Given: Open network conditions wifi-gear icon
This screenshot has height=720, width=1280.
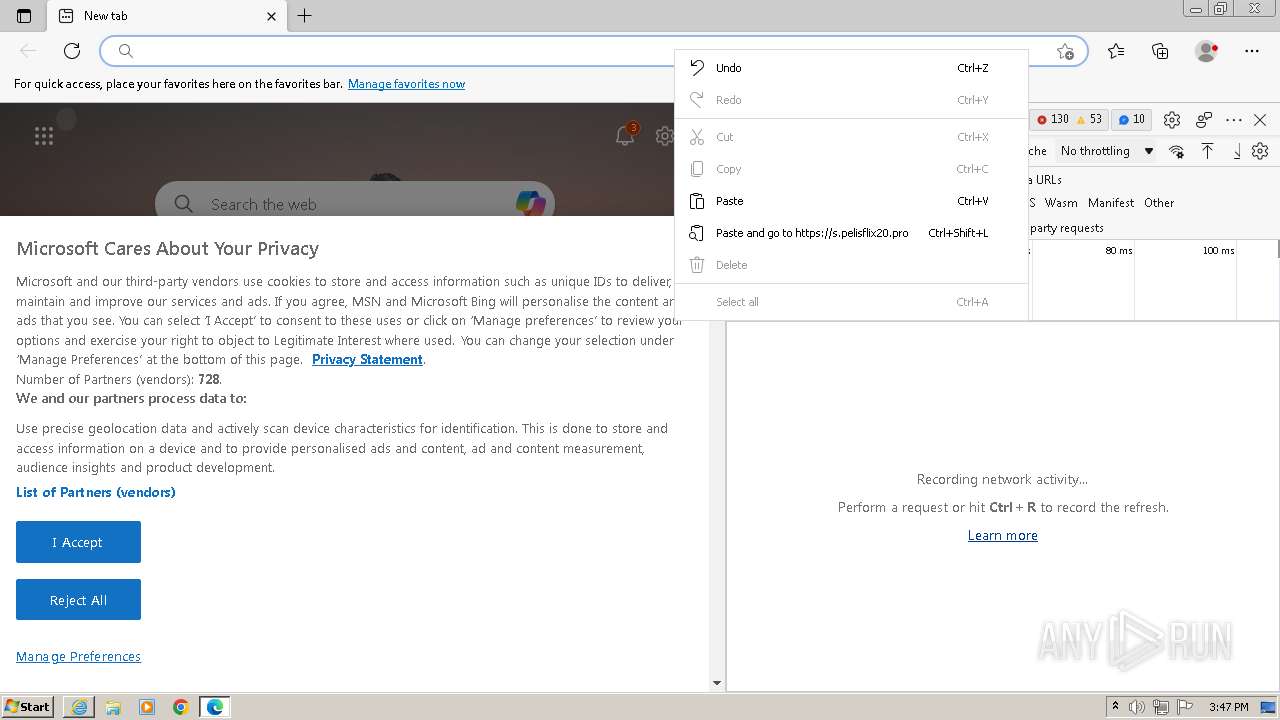Looking at the screenshot, I should coord(1177,151).
